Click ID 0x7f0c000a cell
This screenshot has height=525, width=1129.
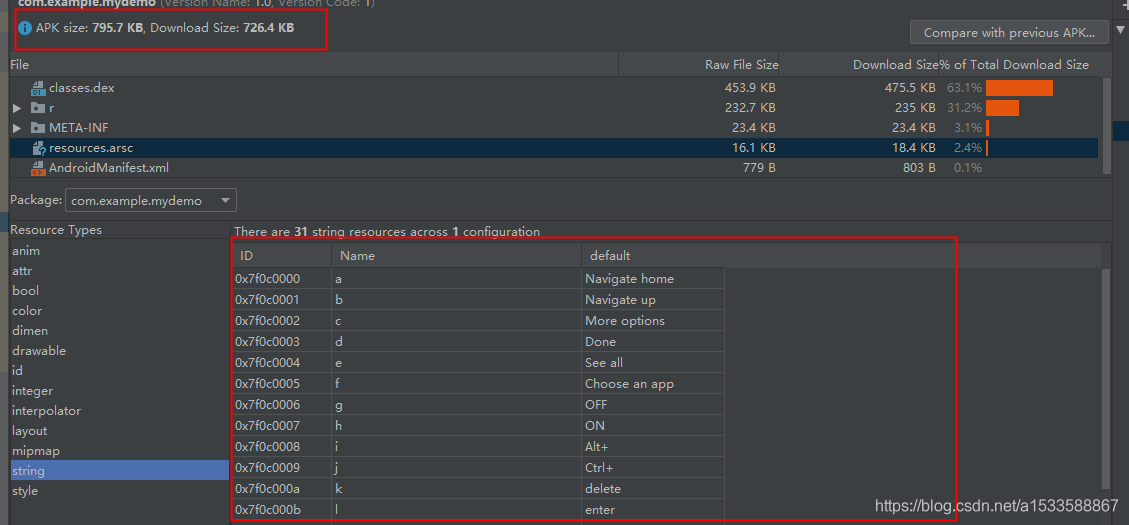(282, 489)
